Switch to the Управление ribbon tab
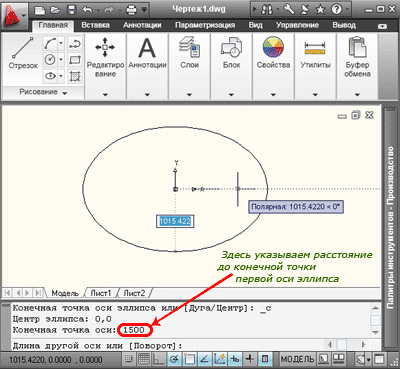 [297, 25]
